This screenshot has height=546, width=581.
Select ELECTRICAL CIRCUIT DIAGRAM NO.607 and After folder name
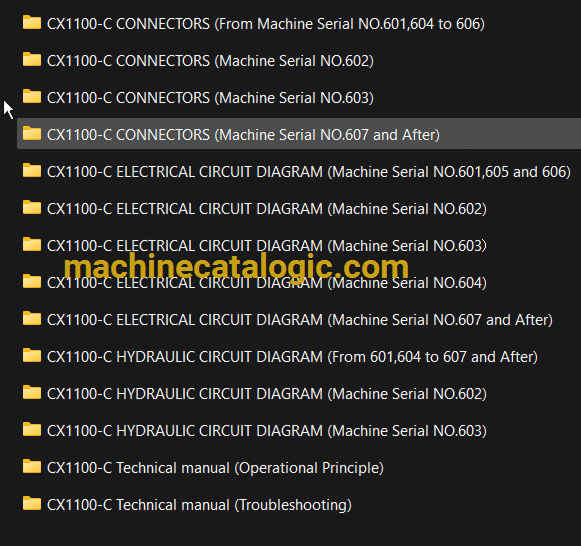300,320
